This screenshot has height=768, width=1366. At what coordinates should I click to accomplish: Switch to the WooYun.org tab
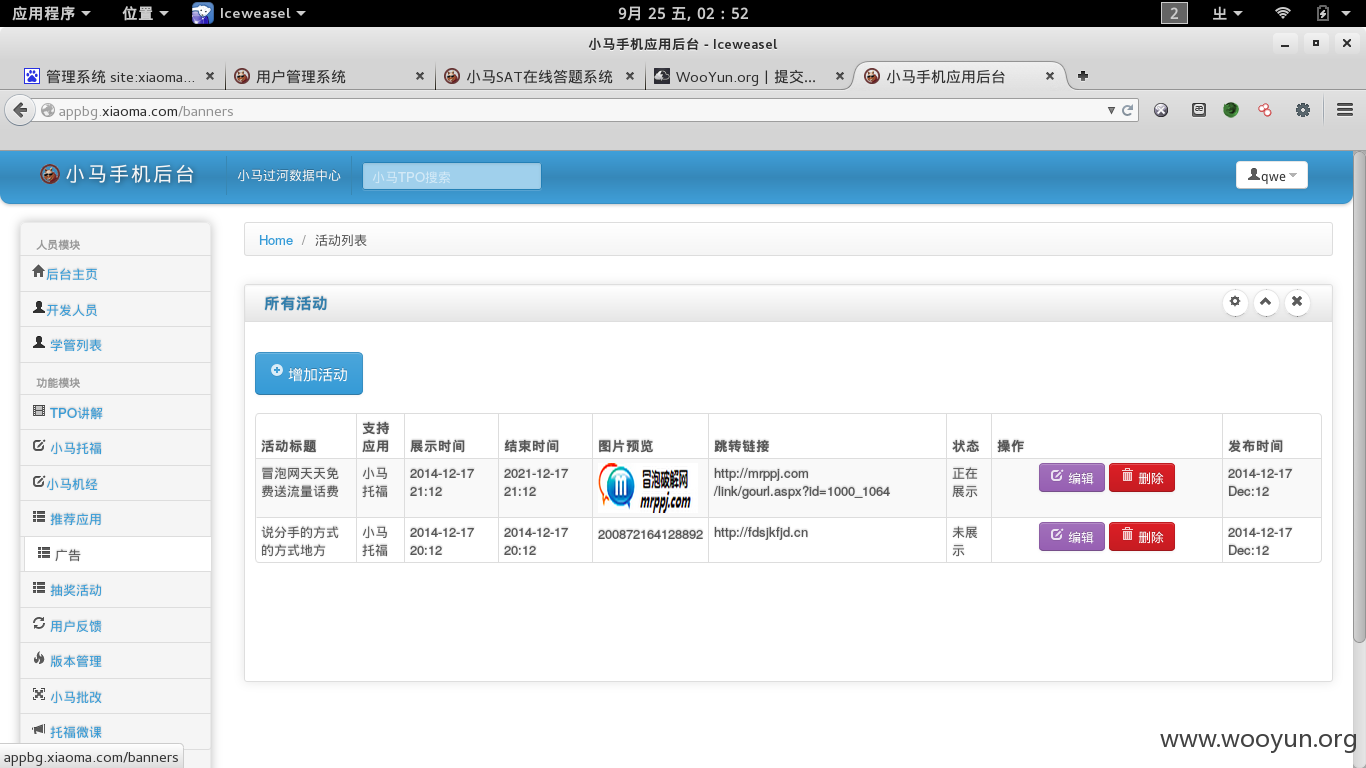749,76
